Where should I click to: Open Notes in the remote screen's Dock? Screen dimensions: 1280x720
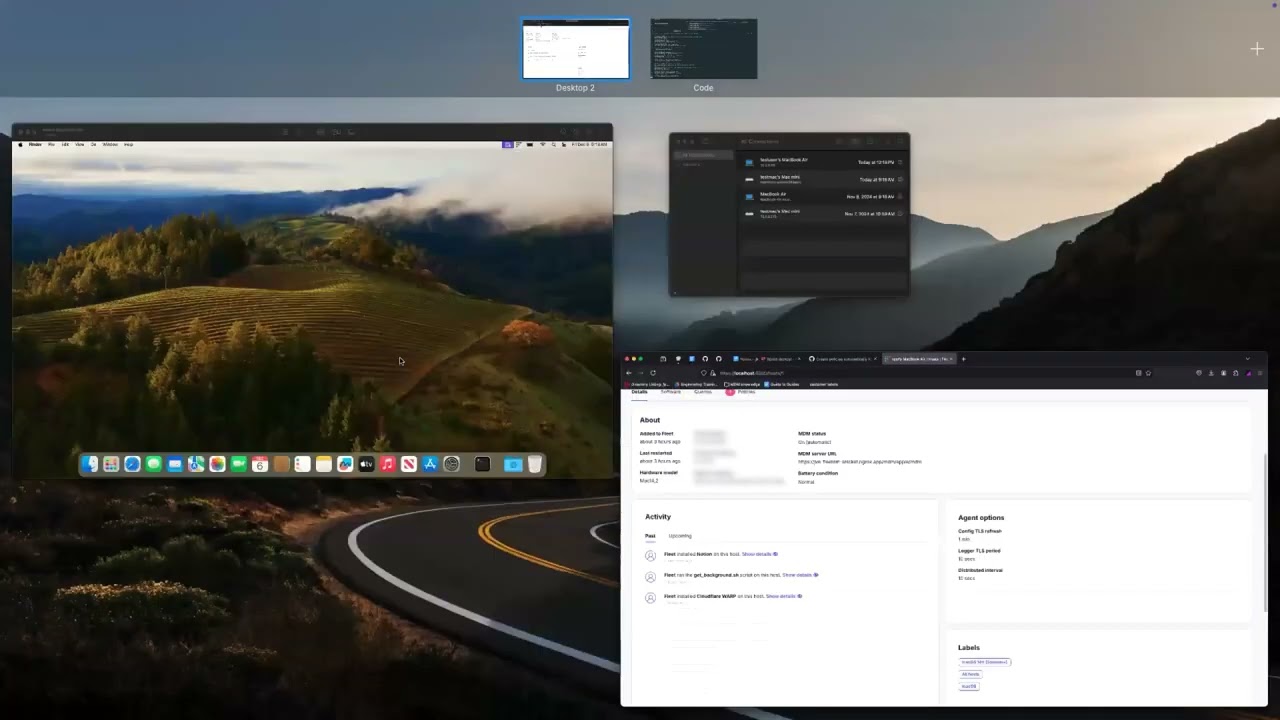coord(324,464)
